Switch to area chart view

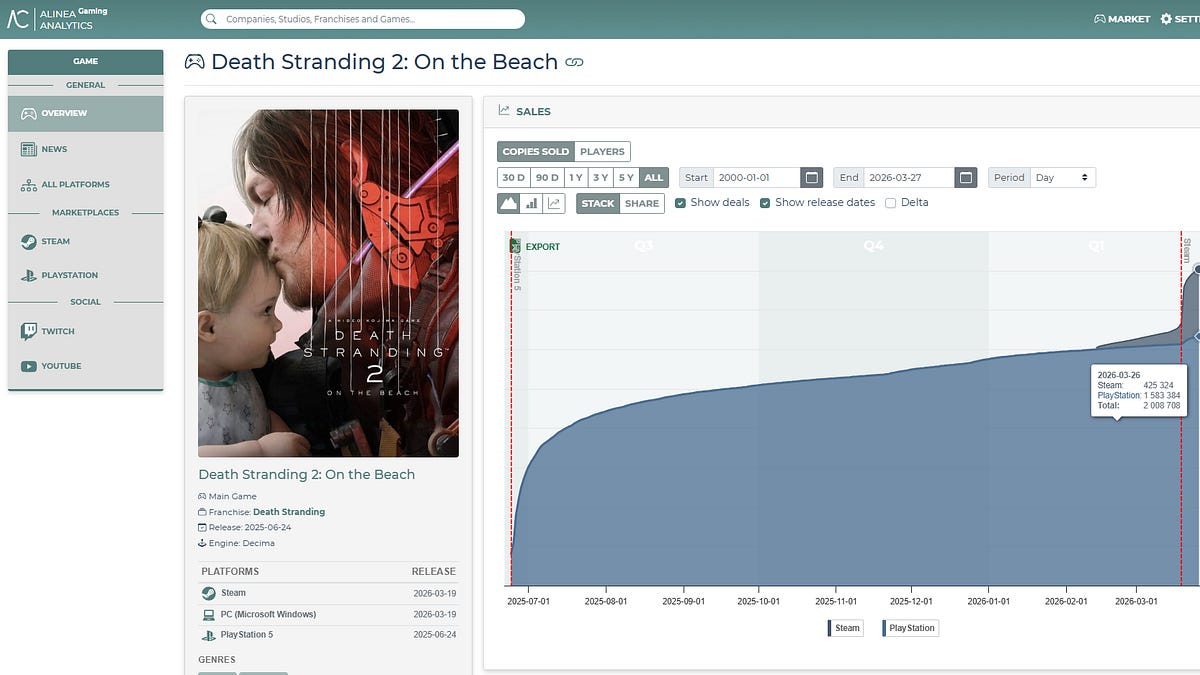coord(508,203)
